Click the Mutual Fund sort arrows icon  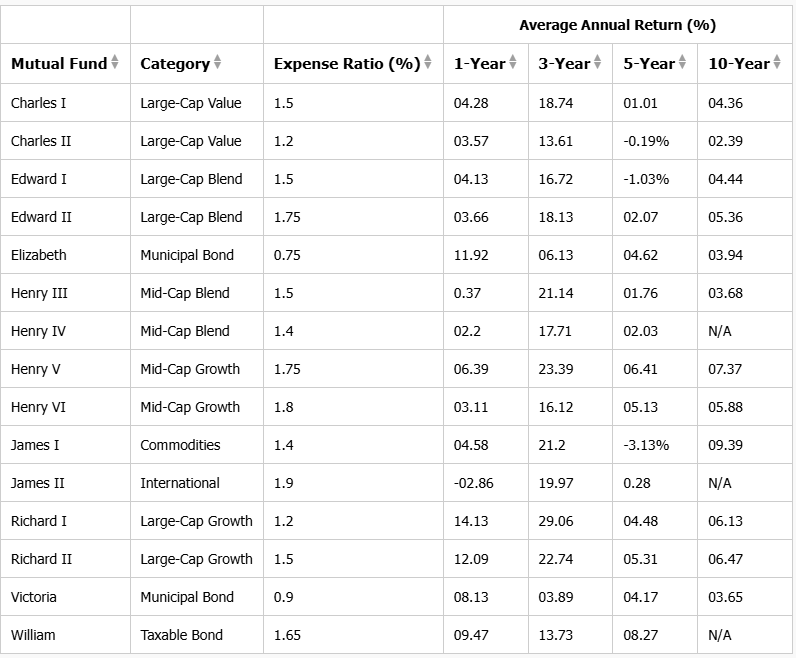115,64
